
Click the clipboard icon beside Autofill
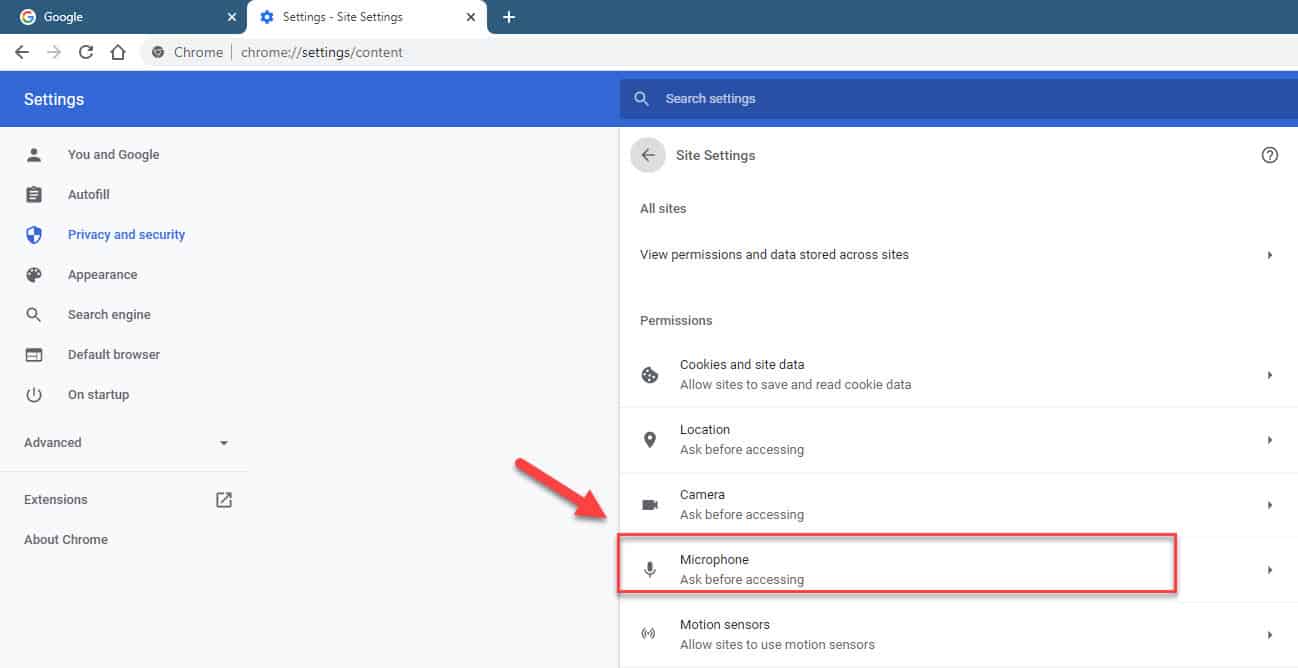34,195
